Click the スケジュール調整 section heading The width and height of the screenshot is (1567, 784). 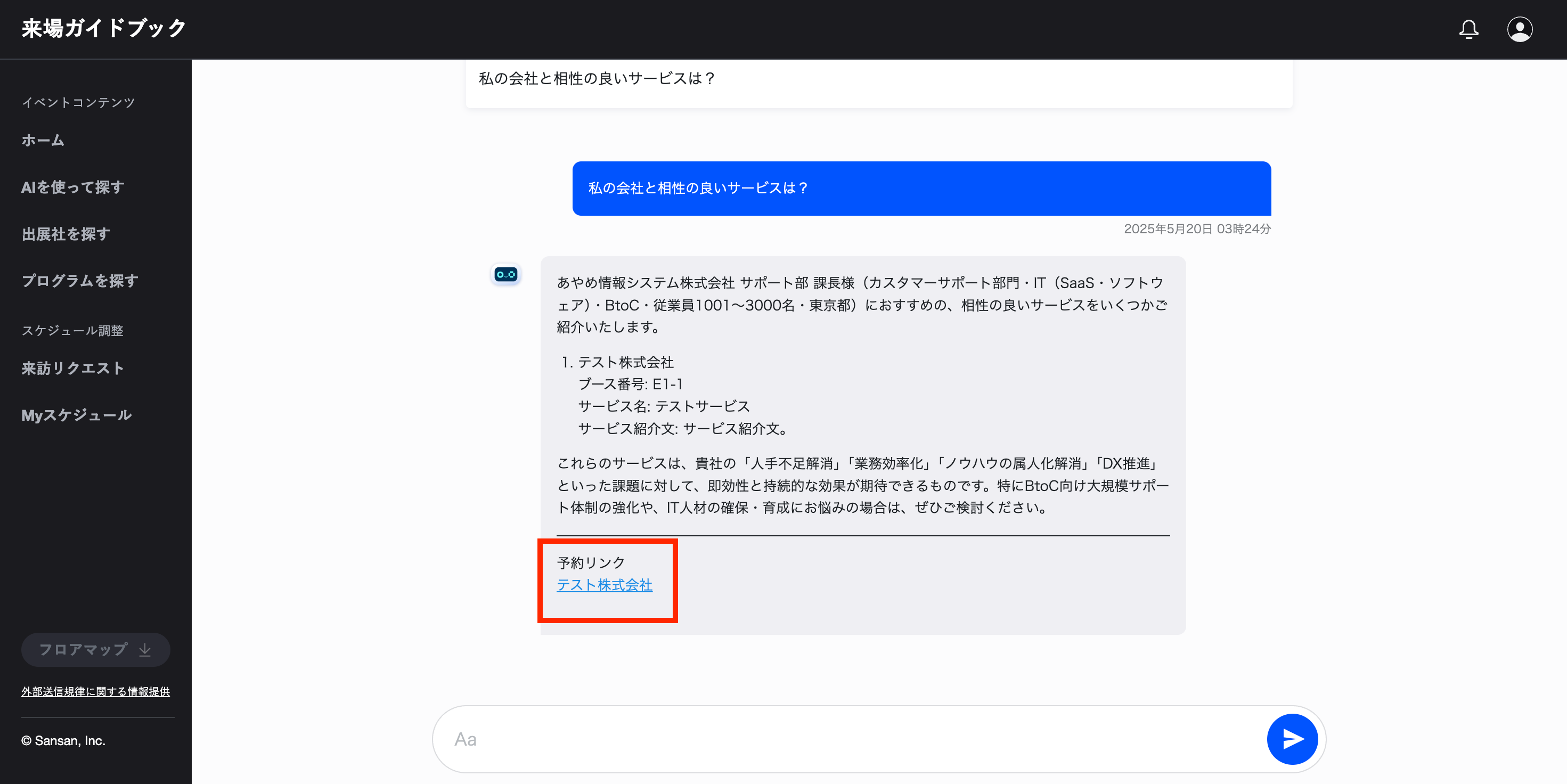pyautogui.click(x=72, y=330)
